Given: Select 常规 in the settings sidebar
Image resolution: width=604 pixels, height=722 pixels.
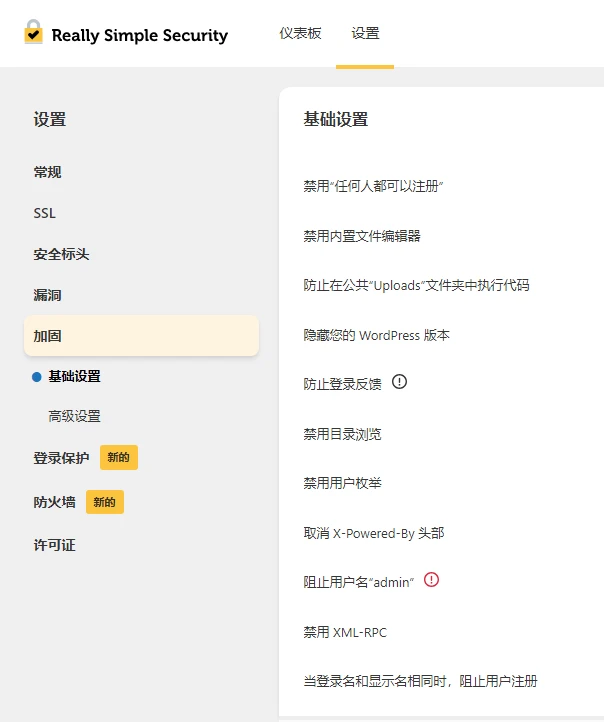Looking at the screenshot, I should (x=47, y=172).
